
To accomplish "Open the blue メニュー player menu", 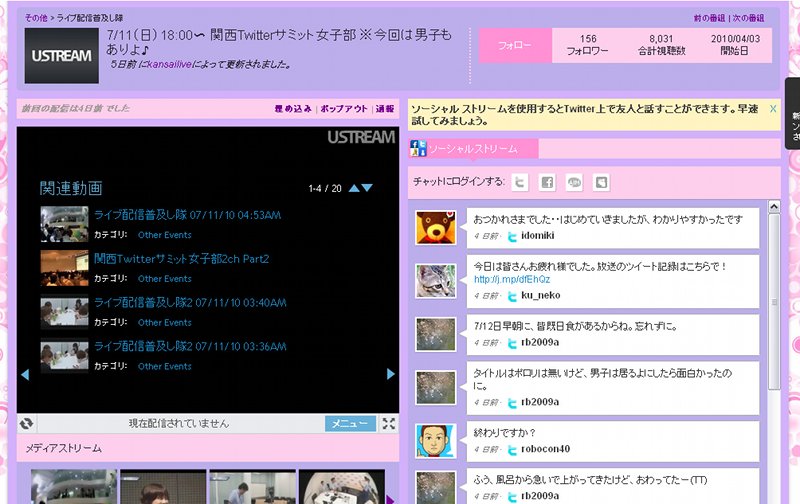I will tap(350, 424).
